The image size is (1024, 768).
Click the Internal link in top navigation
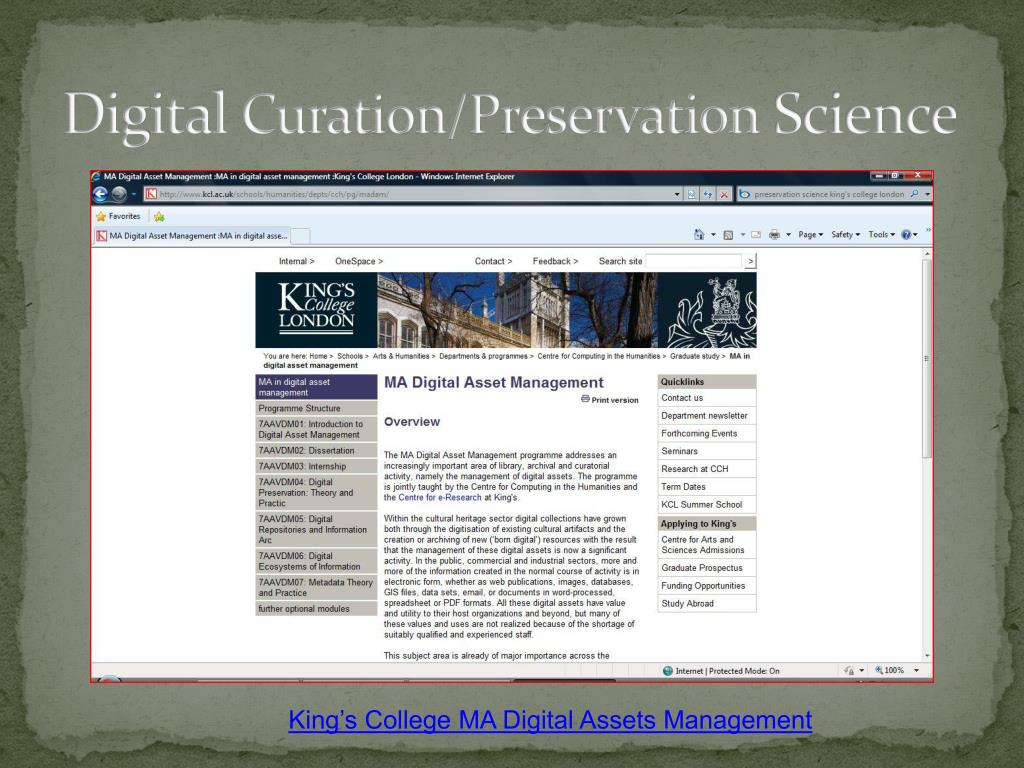pos(296,261)
